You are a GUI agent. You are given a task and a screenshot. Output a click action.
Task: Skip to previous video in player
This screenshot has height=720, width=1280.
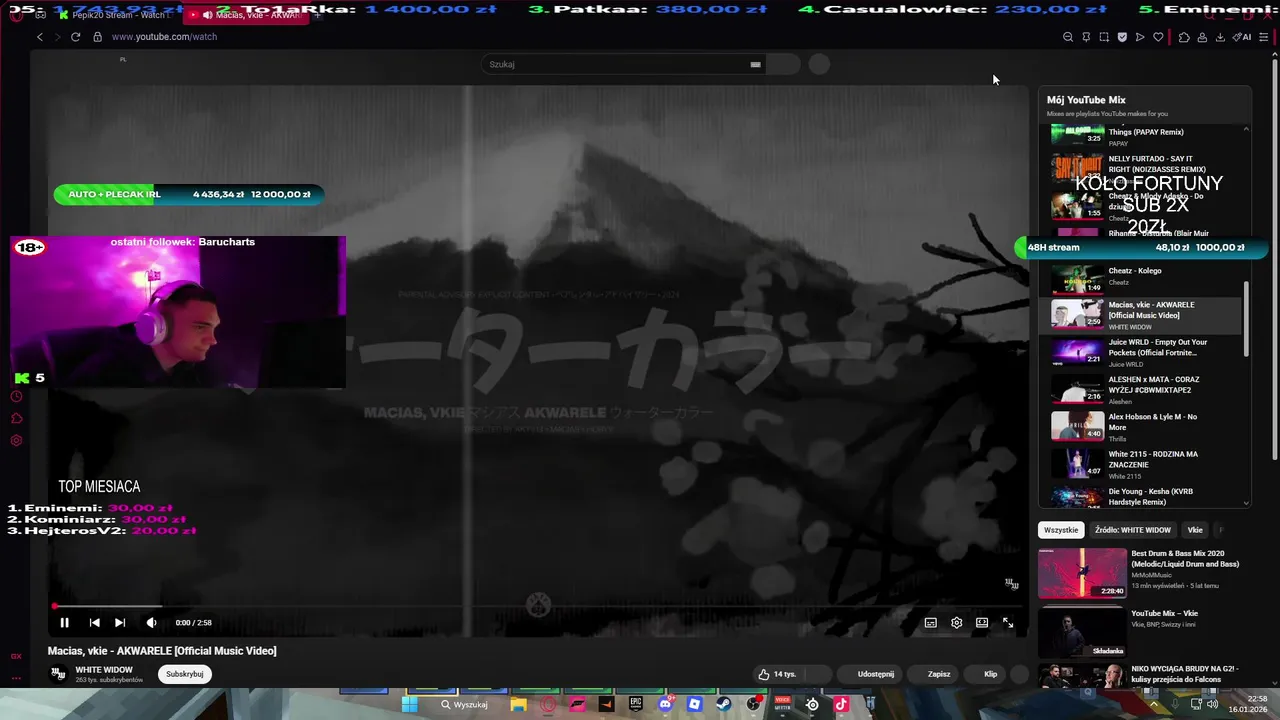point(94,622)
